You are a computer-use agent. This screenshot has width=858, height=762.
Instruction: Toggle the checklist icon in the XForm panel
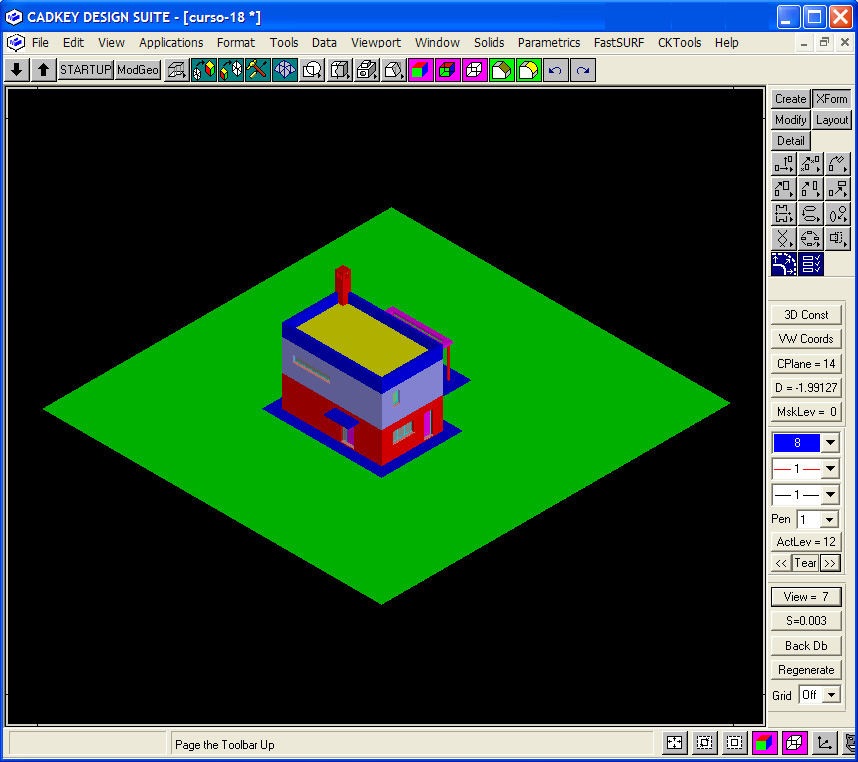(811, 264)
